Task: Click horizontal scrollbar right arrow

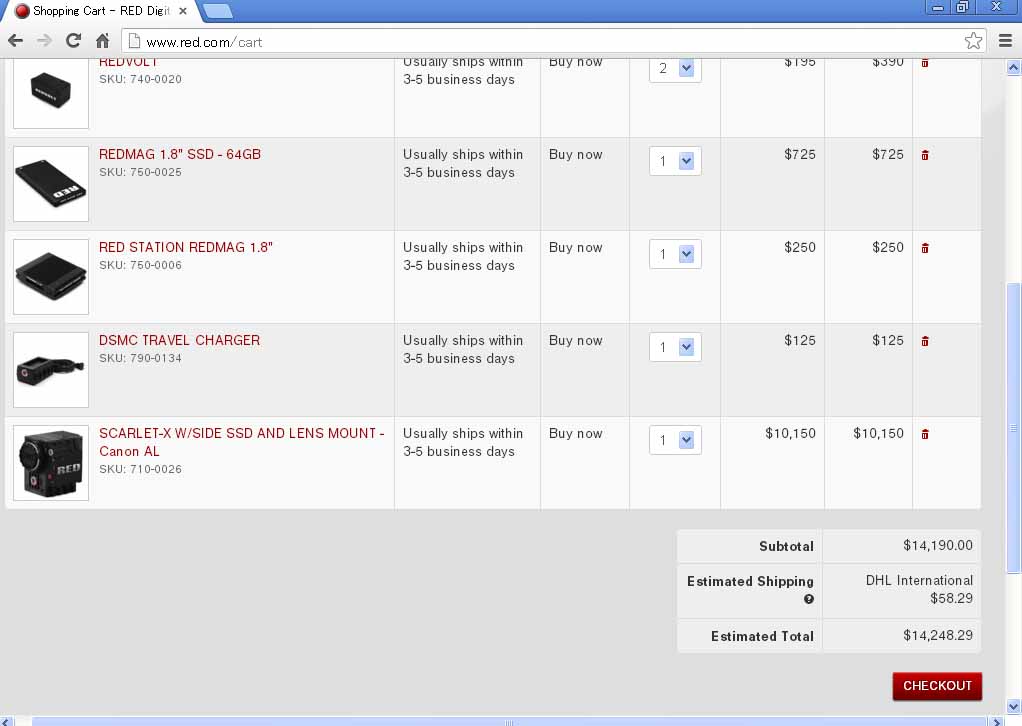Action: pos(997,721)
